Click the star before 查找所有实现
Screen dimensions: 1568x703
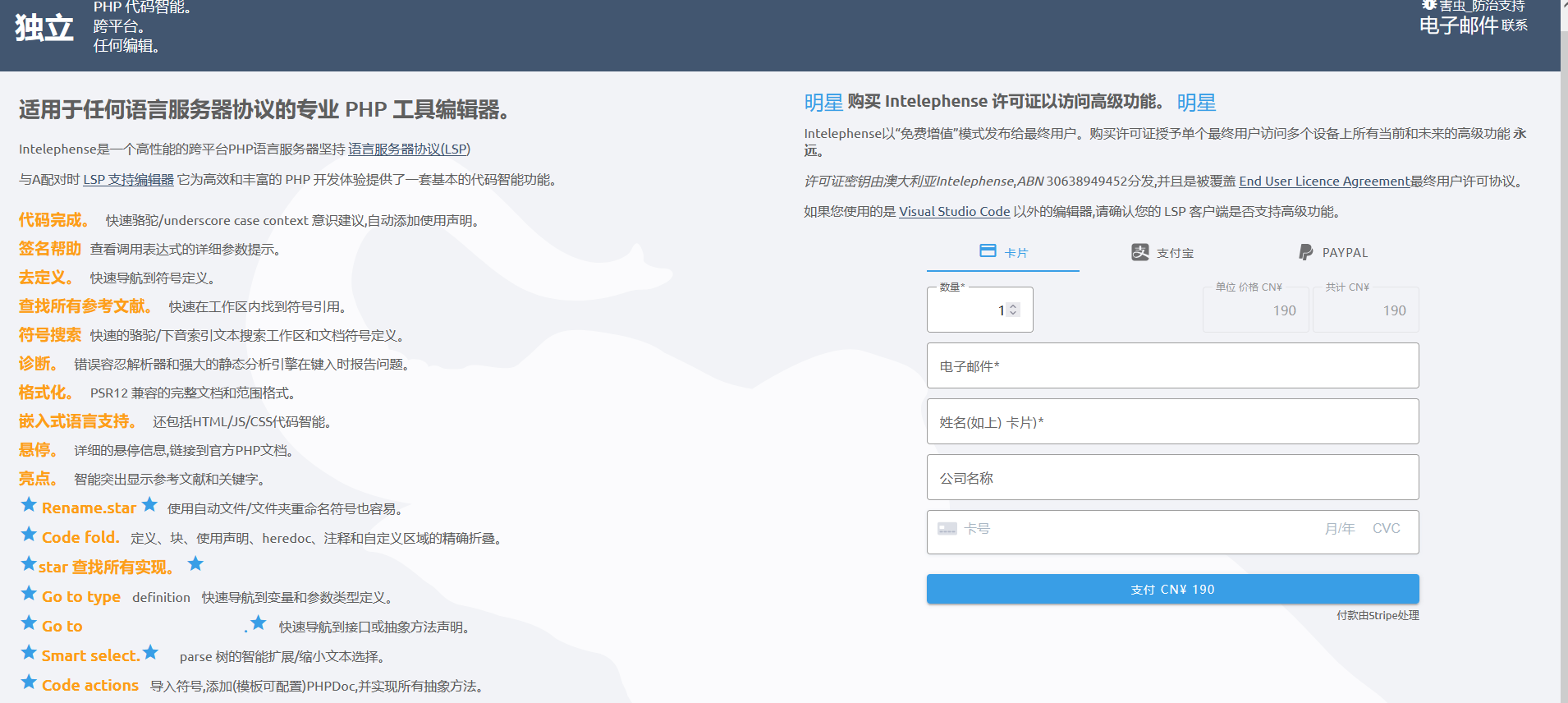point(29,564)
